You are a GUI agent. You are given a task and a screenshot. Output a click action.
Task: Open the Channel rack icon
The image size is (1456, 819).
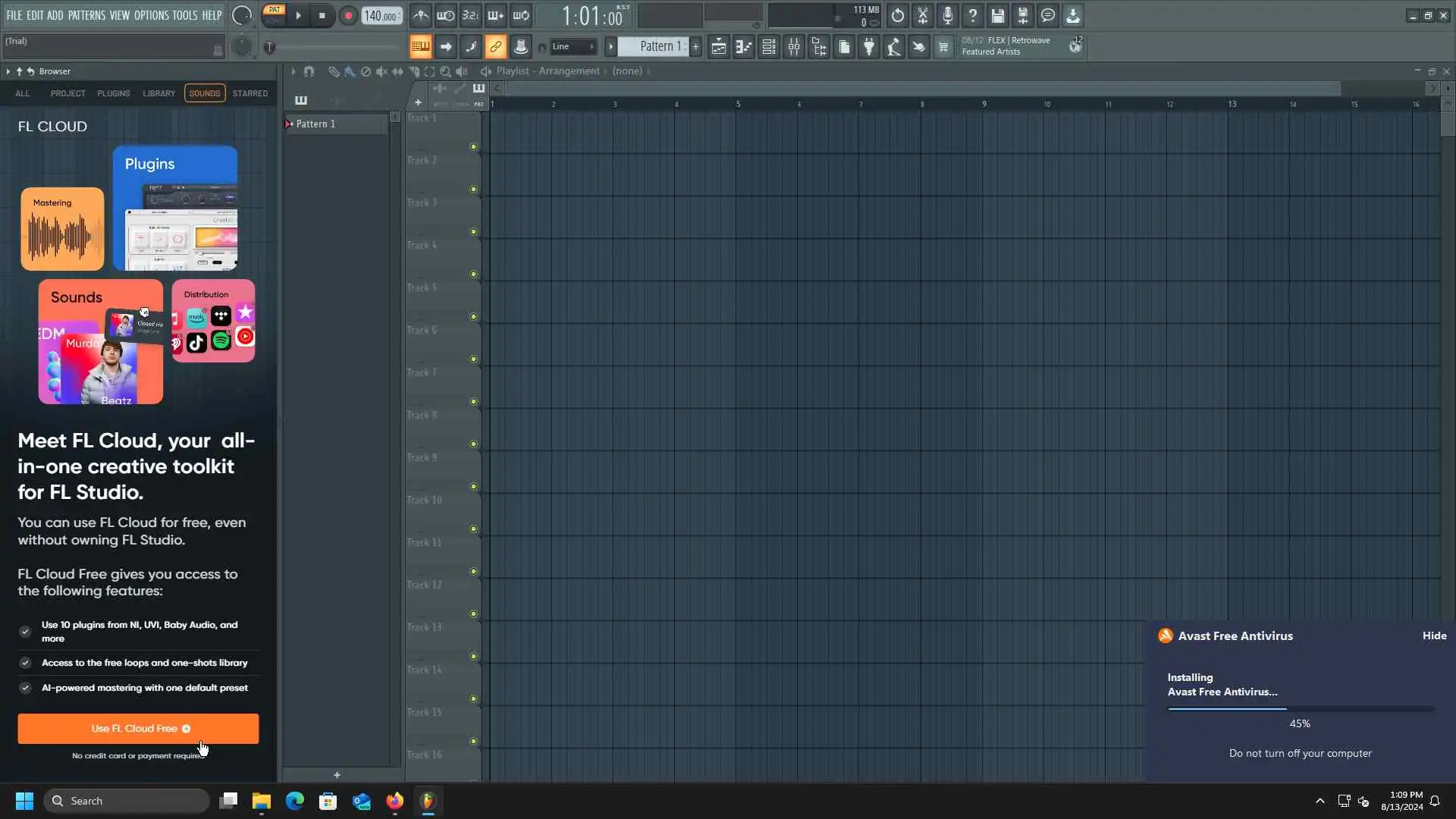[x=768, y=47]
